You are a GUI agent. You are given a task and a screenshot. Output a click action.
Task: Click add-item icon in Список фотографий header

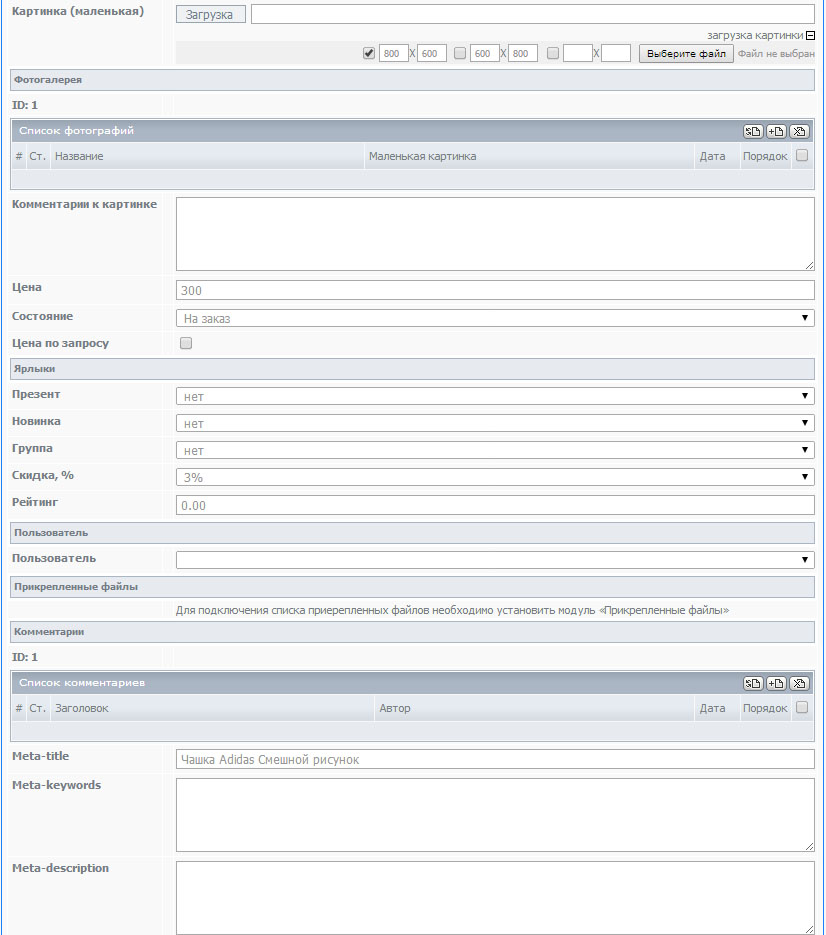776,131
